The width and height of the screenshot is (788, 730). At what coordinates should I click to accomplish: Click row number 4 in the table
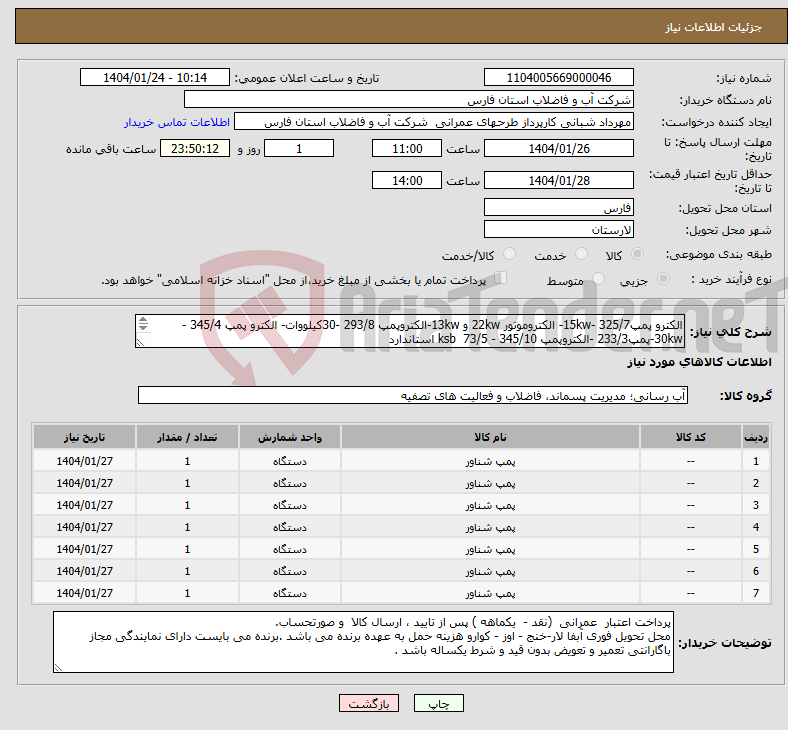tap(755, 528)
